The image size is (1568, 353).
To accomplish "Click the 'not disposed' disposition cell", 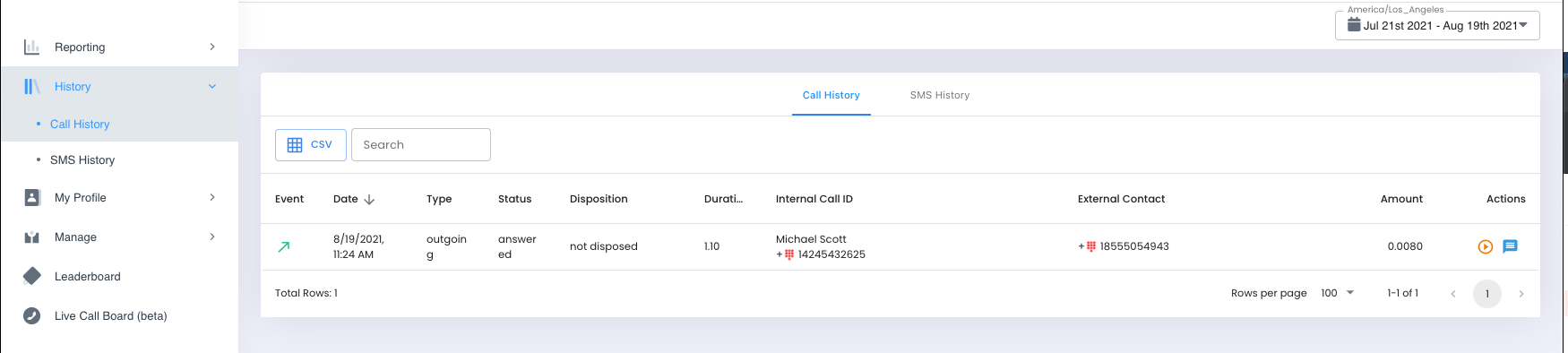I will (x=604, y=246).
